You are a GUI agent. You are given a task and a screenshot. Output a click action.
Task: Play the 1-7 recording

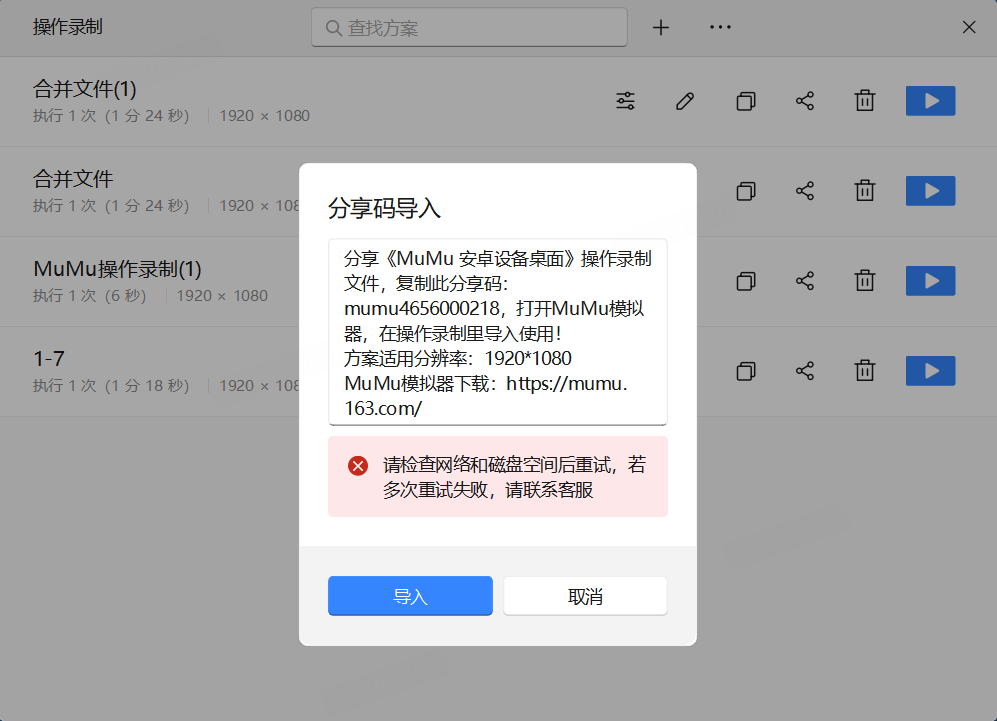click(x=930, y=371)
